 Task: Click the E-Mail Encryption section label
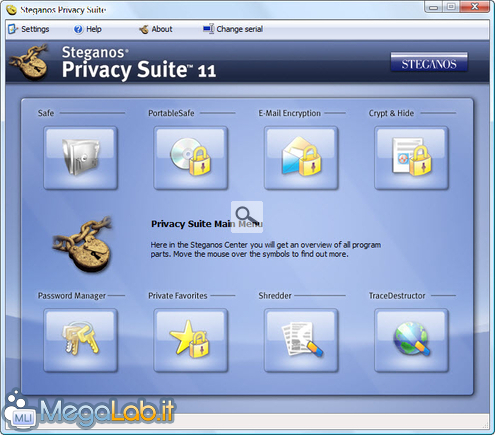289,113
